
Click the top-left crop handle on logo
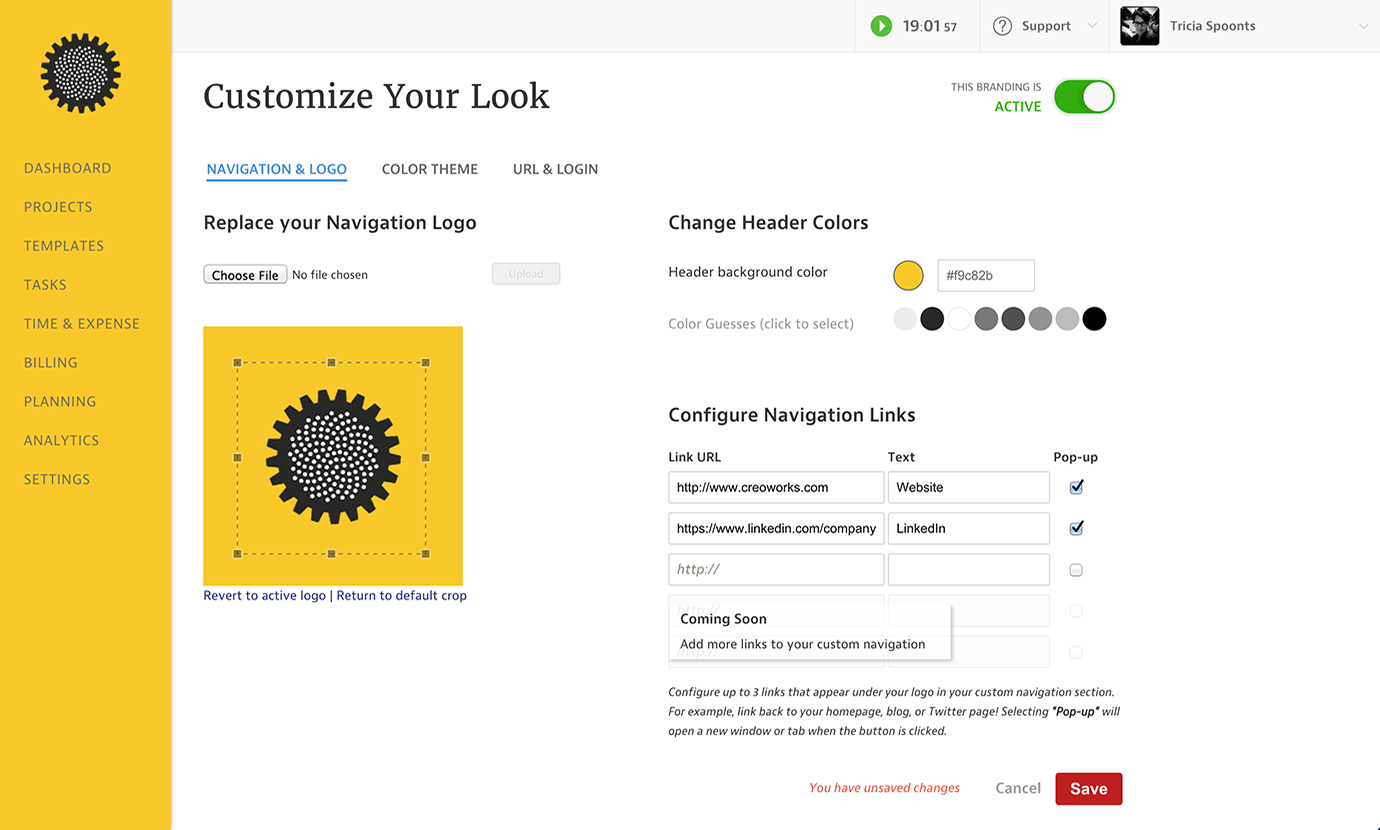tap(238, 363)
